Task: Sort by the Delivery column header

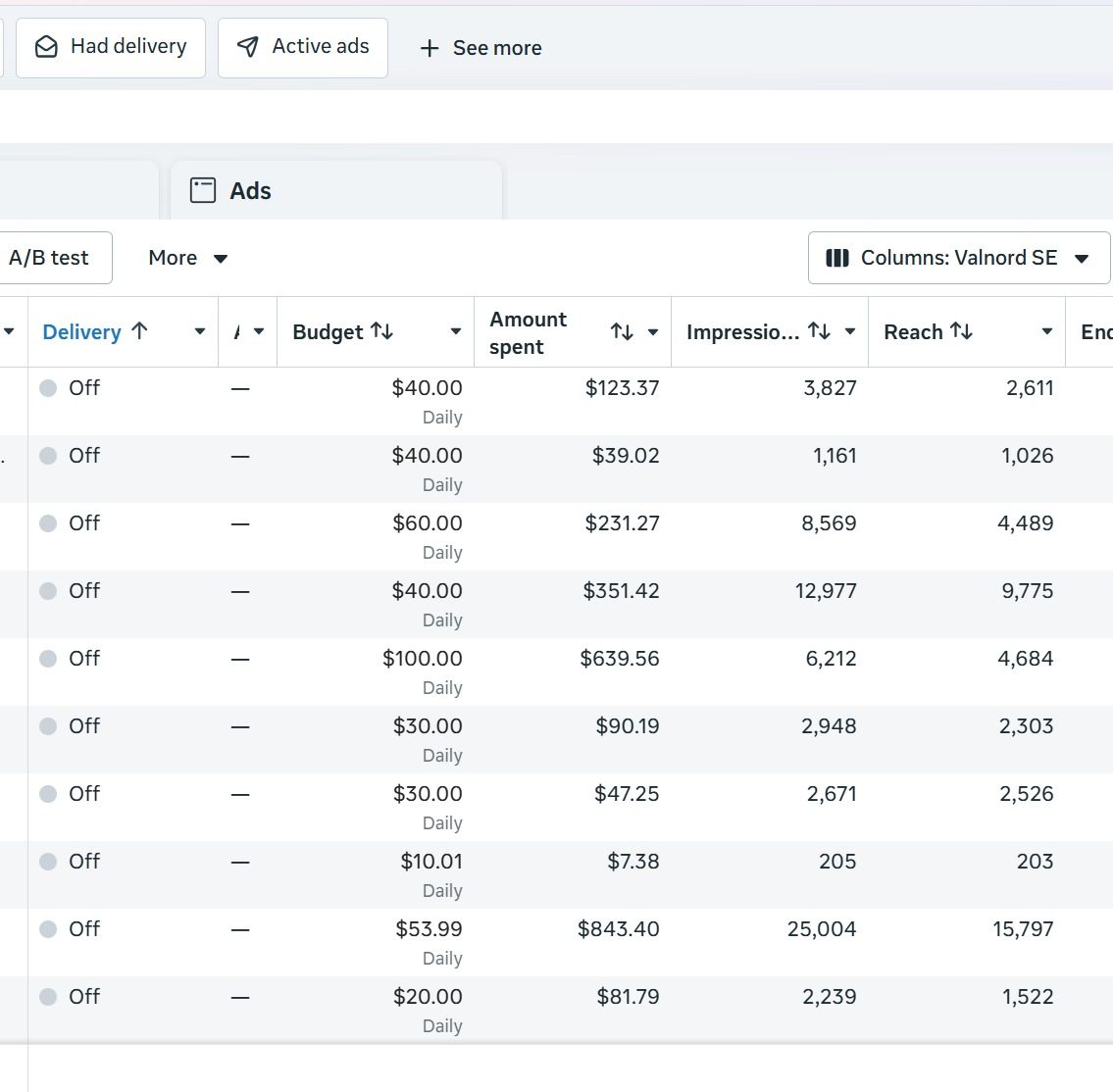Action: point(81,332)
